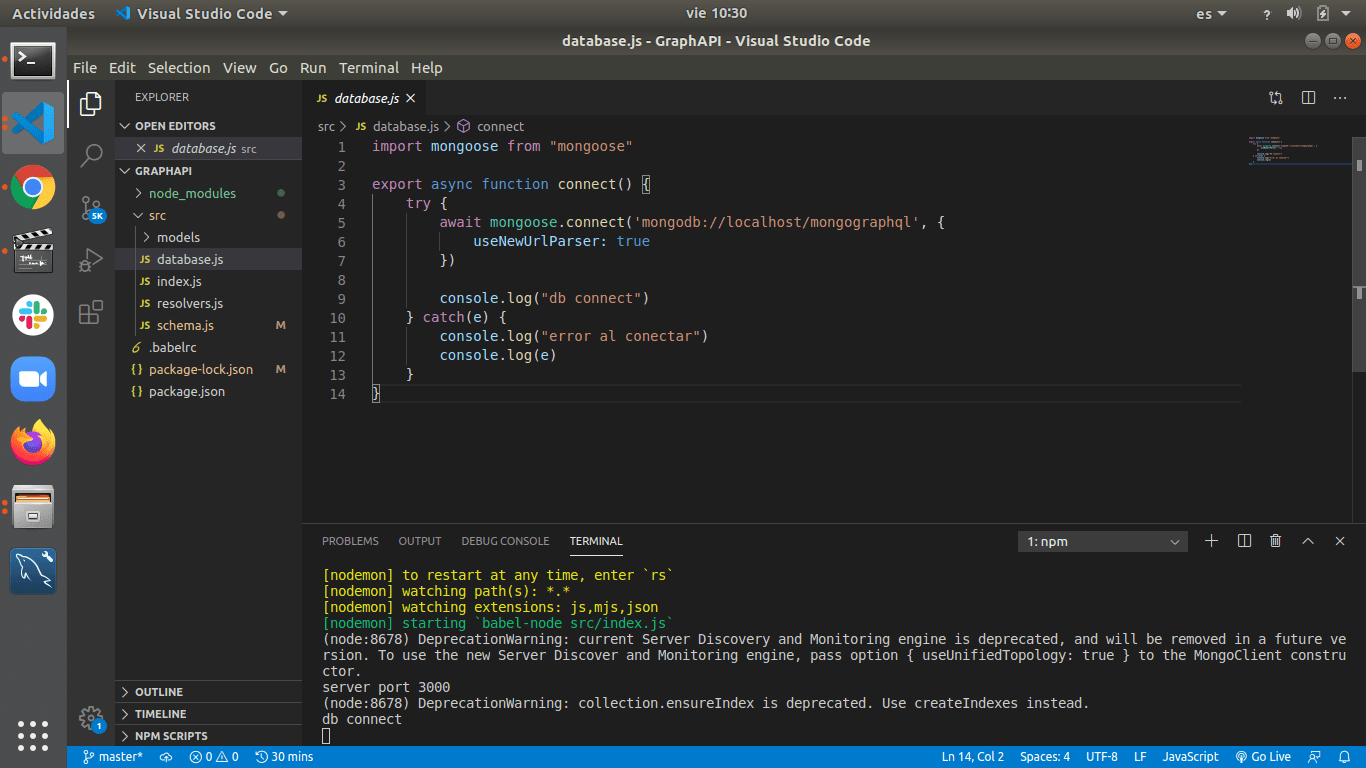Click the Manage gear icon
Screen dimensions: 1366x768
(91, 718)
